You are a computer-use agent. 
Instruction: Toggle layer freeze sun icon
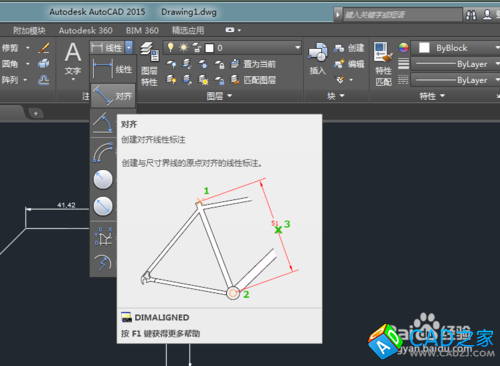click(183, 48)
